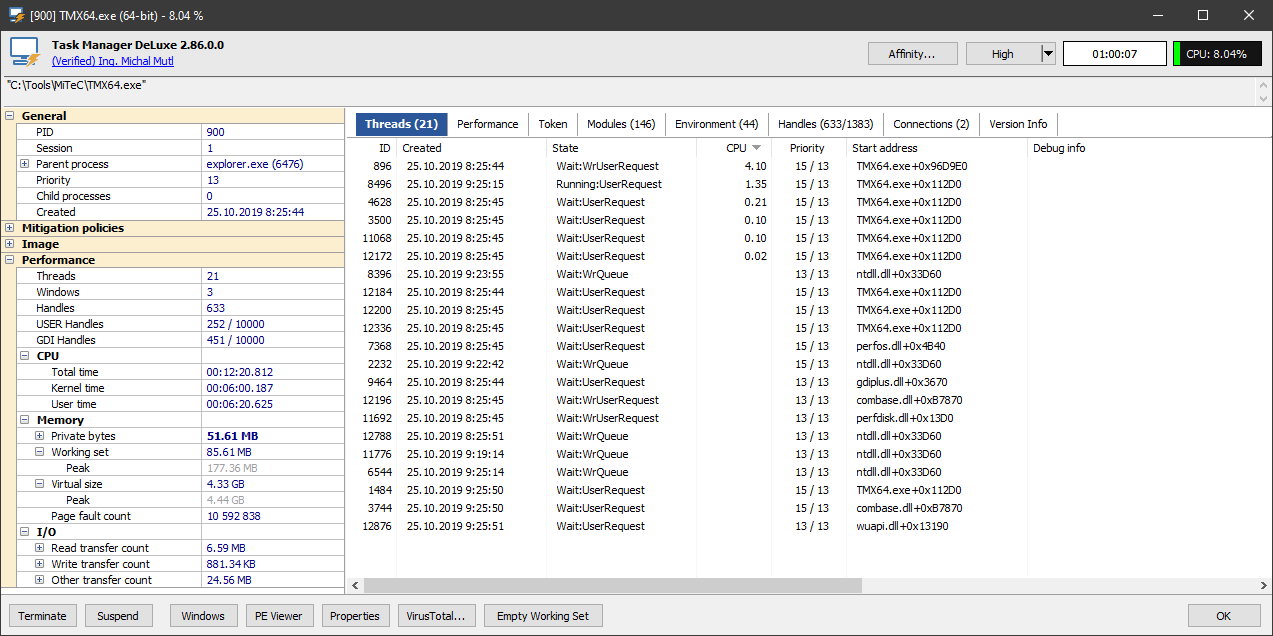Click the Page fault count value
The width and height of the screenshot is (1273, 636).
tap(233, 516)
